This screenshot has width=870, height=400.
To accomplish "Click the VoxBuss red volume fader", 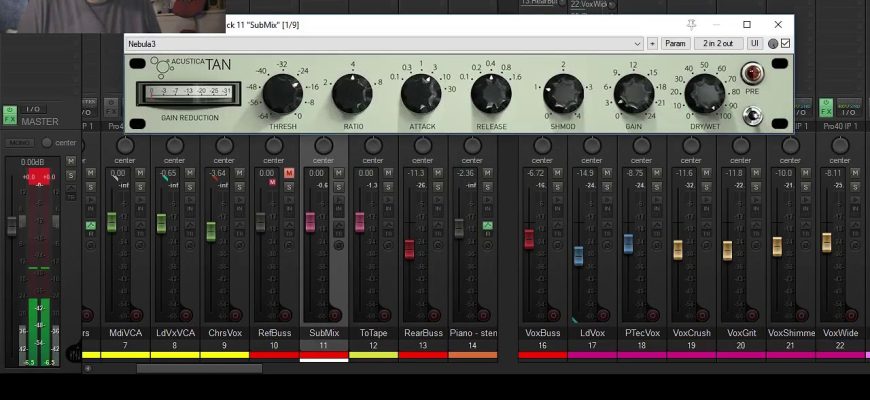I will tap(529, 238).
